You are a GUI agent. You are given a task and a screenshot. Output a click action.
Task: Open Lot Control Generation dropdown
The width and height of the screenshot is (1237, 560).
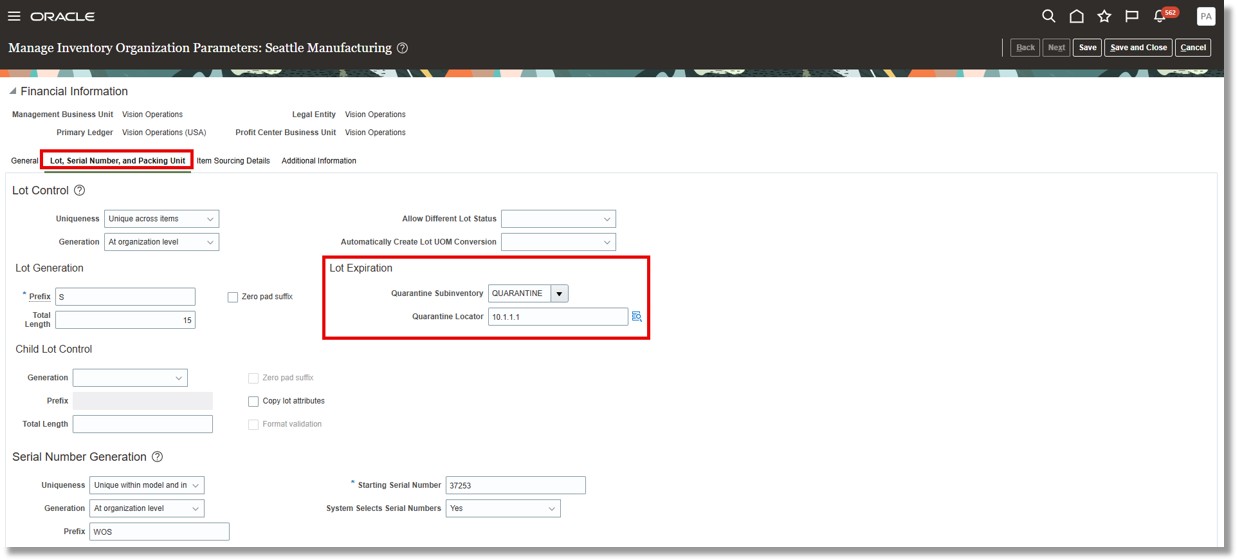point(161,242)
